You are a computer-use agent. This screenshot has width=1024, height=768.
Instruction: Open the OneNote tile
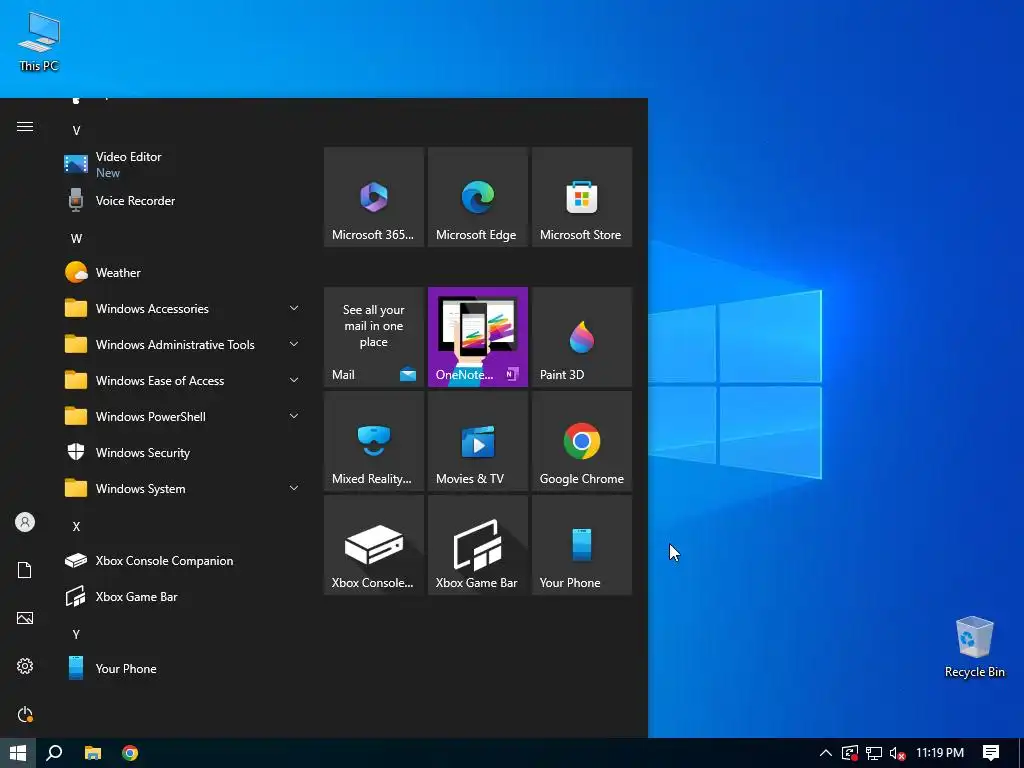[x=477, y=337]
